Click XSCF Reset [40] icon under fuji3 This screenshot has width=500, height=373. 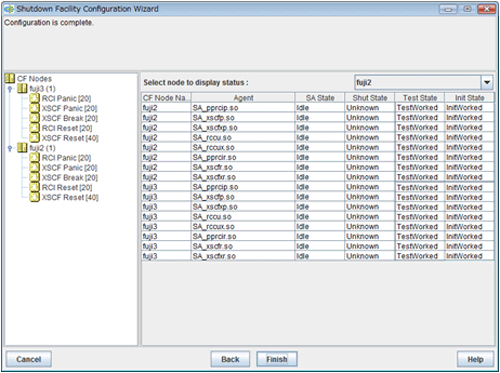pyautogui.click(x=34, y=138)
